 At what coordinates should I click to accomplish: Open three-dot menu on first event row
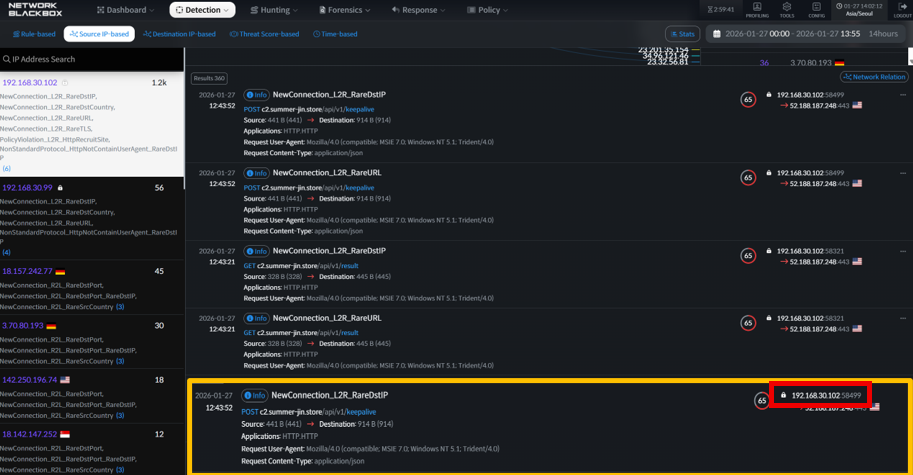point(902,95)
